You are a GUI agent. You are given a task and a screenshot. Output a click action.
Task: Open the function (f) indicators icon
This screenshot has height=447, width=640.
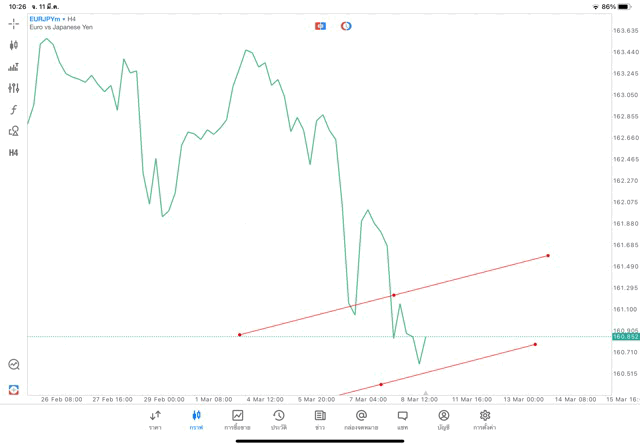point(13,110)
